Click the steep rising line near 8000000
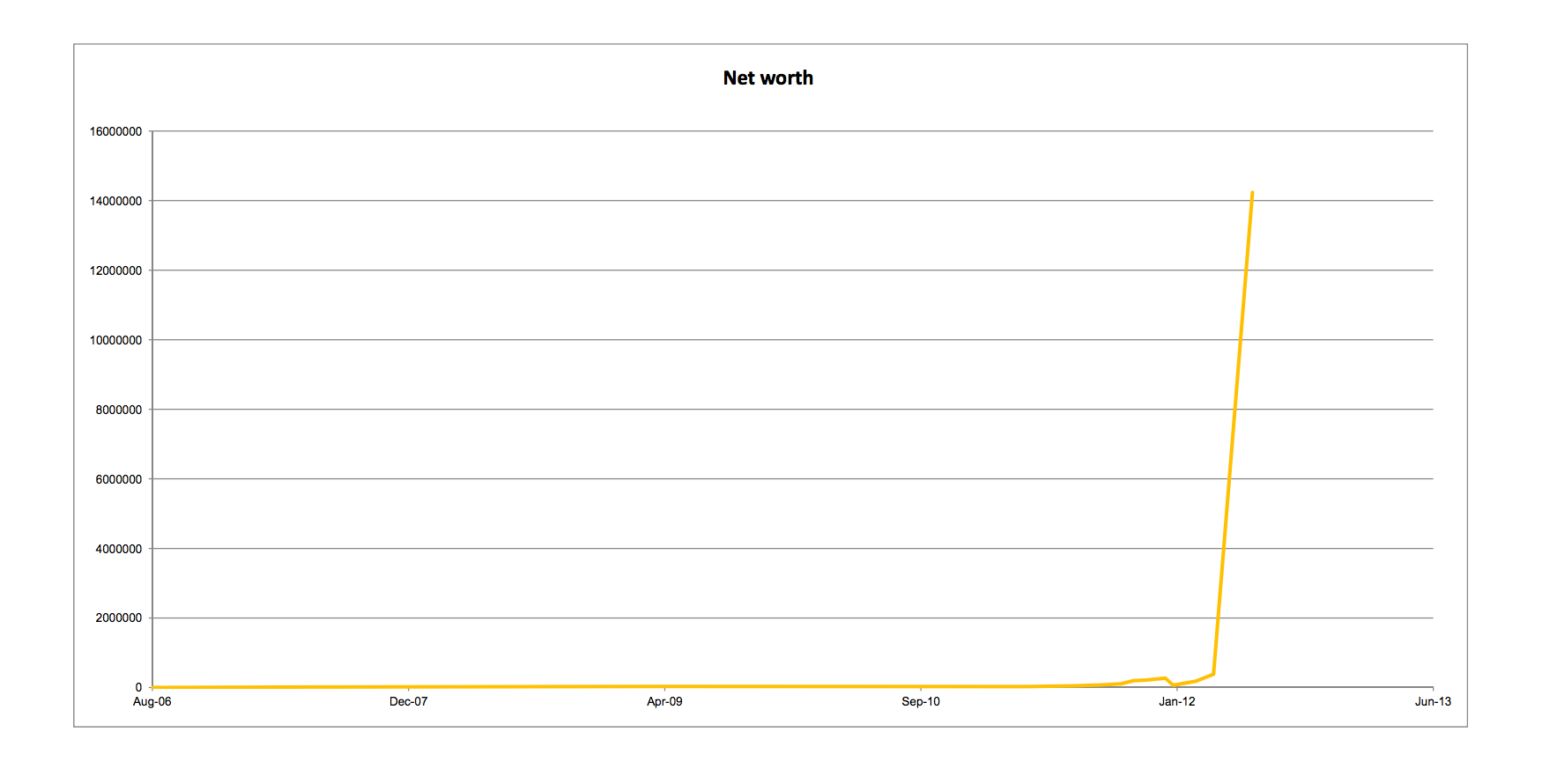This screenshot has height=784, width=1542. 1234,410
